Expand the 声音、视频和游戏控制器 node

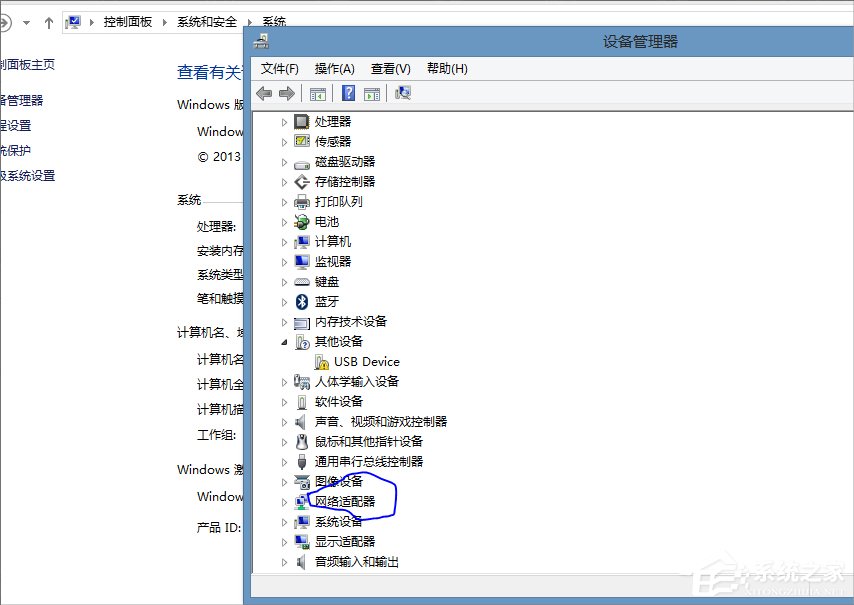285,421
